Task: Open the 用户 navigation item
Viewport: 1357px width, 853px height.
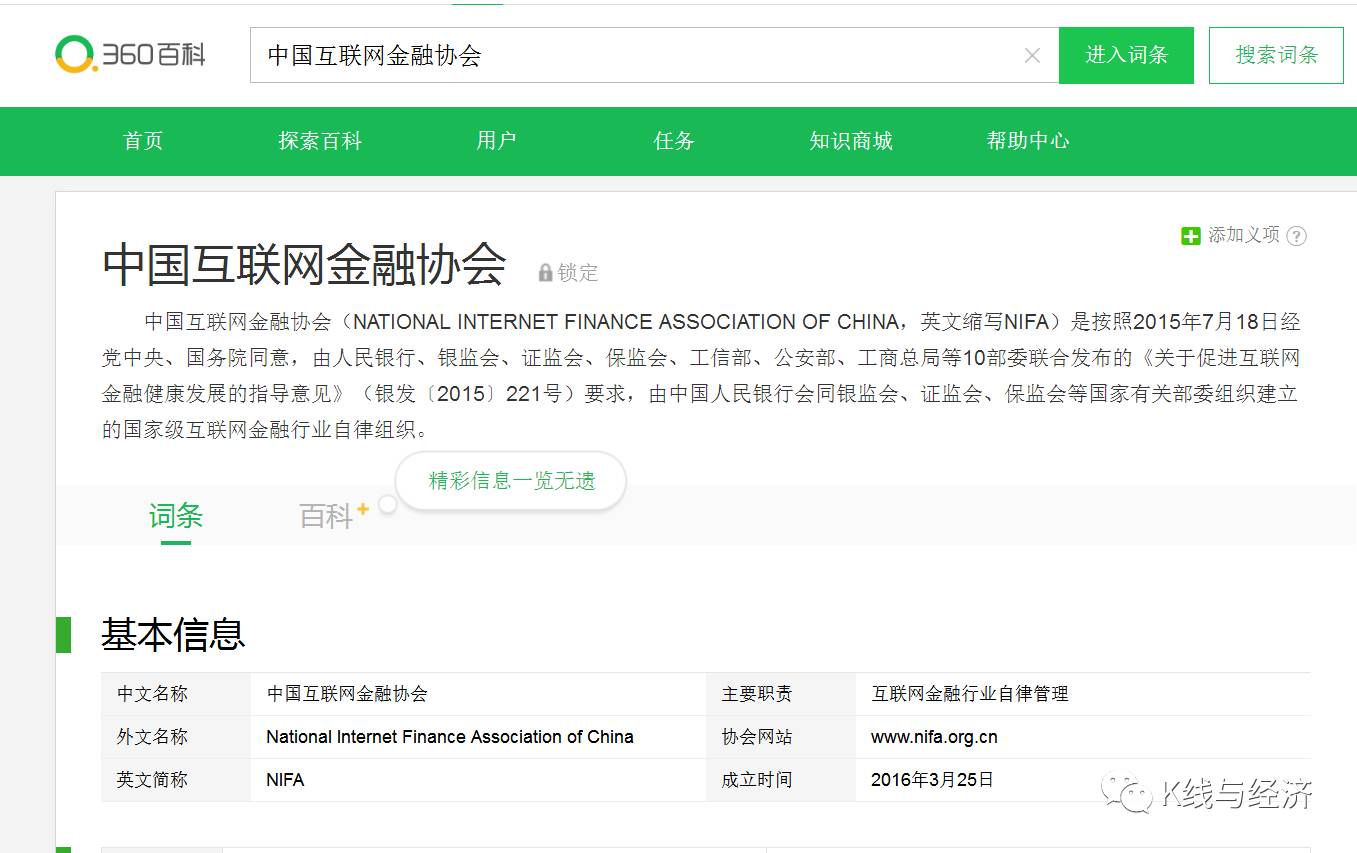Action: (496, 141)
